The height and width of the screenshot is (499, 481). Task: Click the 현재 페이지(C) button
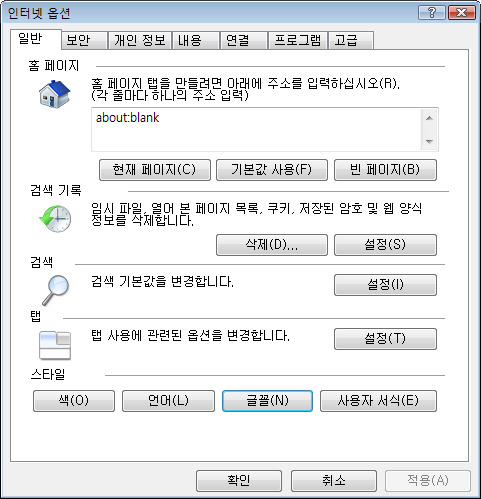[155, 170]
